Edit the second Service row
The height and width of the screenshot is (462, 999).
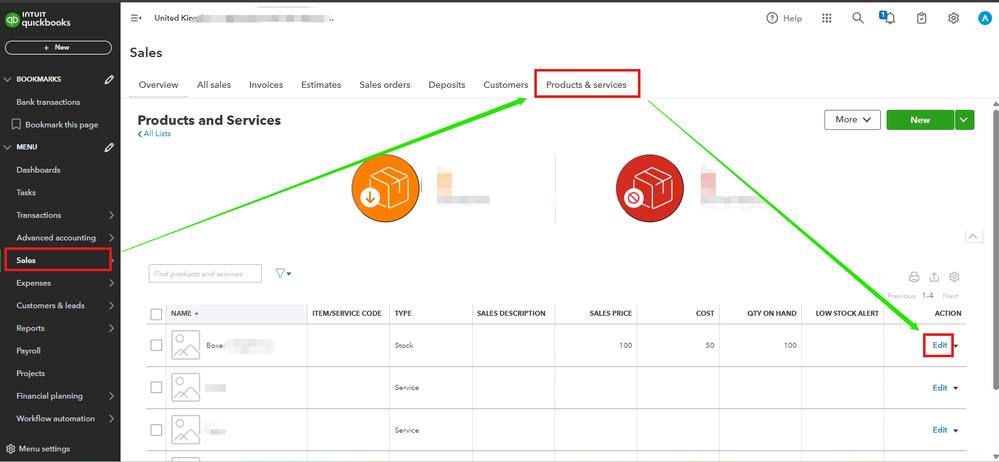pos(940,430)
